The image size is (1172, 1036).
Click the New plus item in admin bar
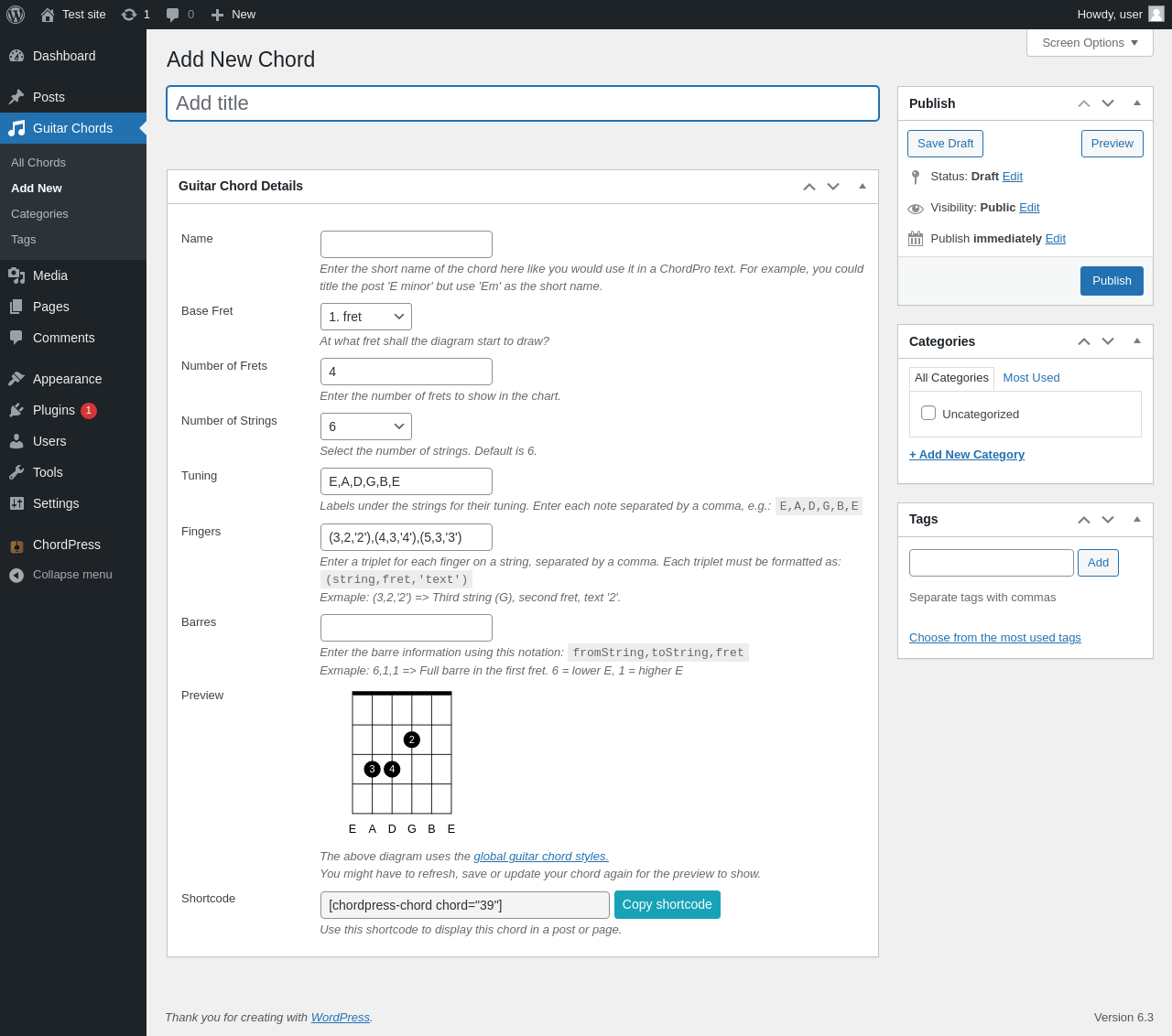tap(233, 15)
